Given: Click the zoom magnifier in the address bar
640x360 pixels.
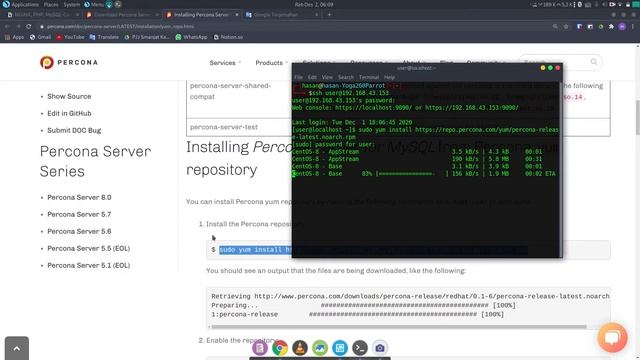Looking at the screenshot, I should (x=555, y=27).
